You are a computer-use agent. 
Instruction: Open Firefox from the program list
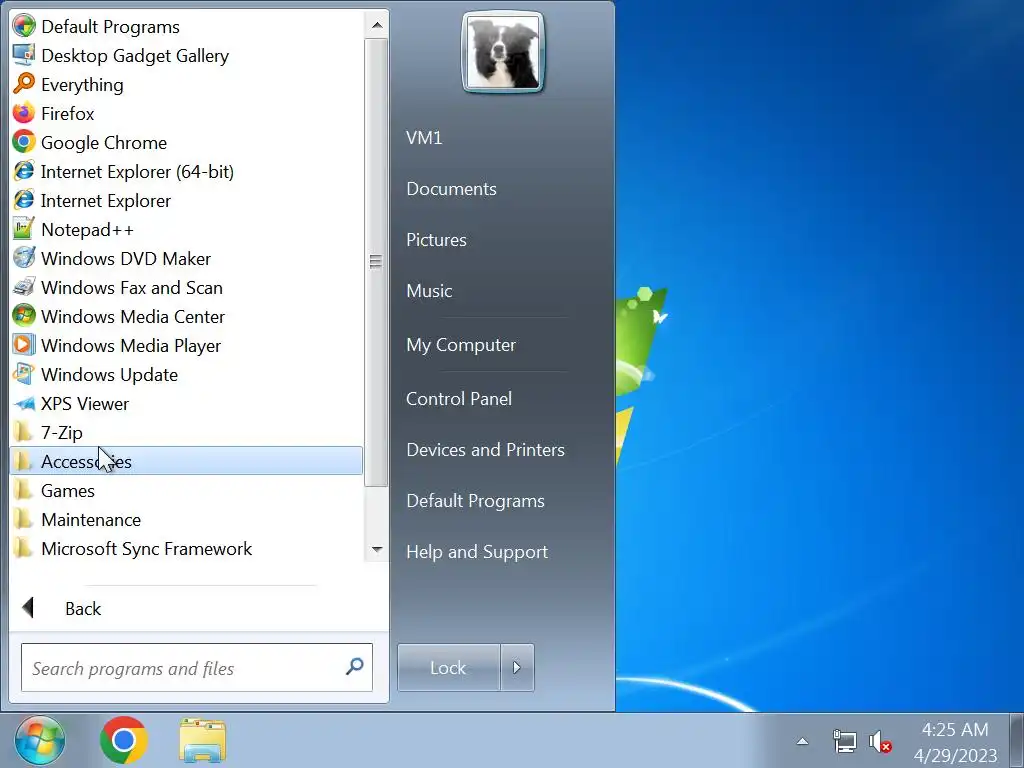(24, 114)
